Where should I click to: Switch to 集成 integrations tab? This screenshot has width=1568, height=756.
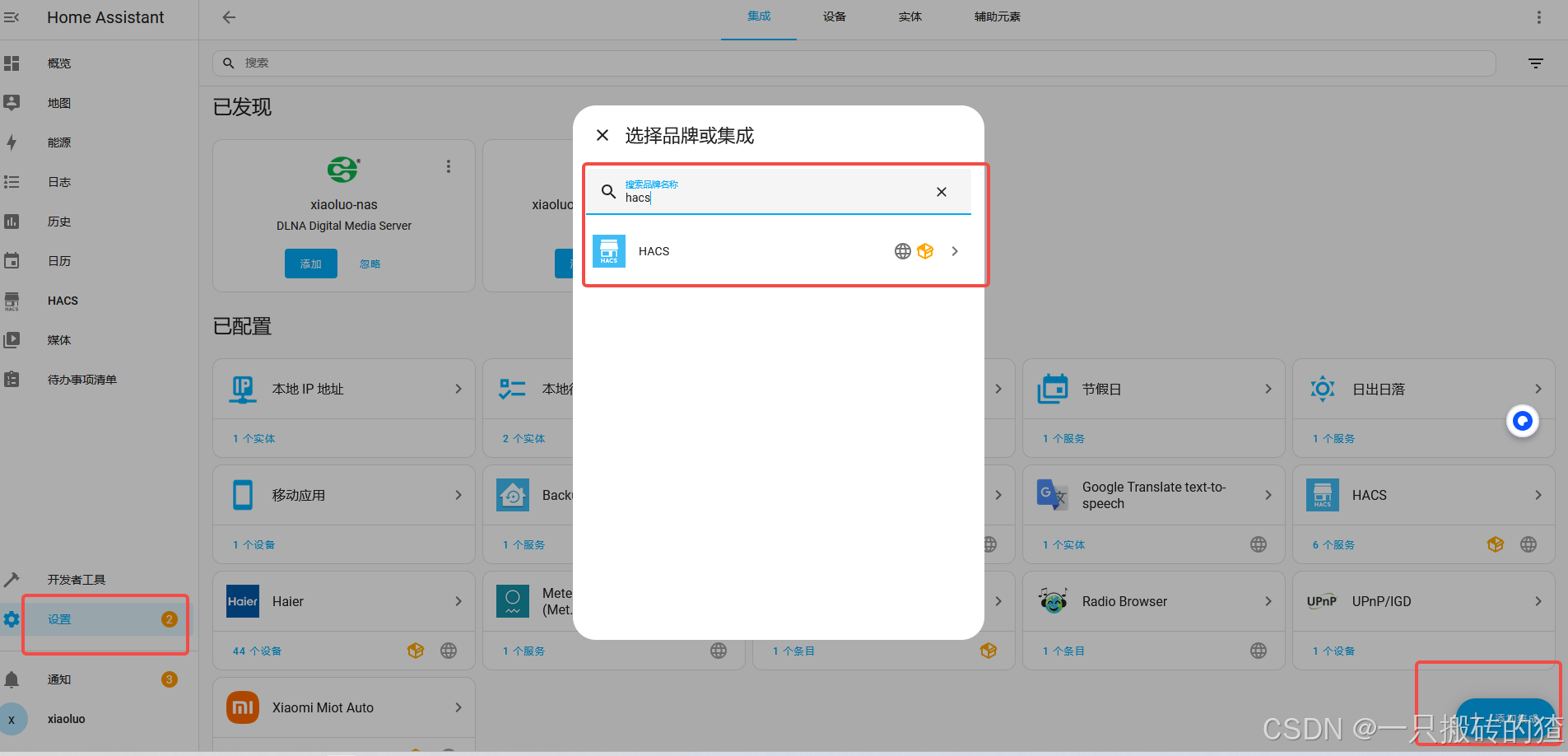click(x=759, y=16)
